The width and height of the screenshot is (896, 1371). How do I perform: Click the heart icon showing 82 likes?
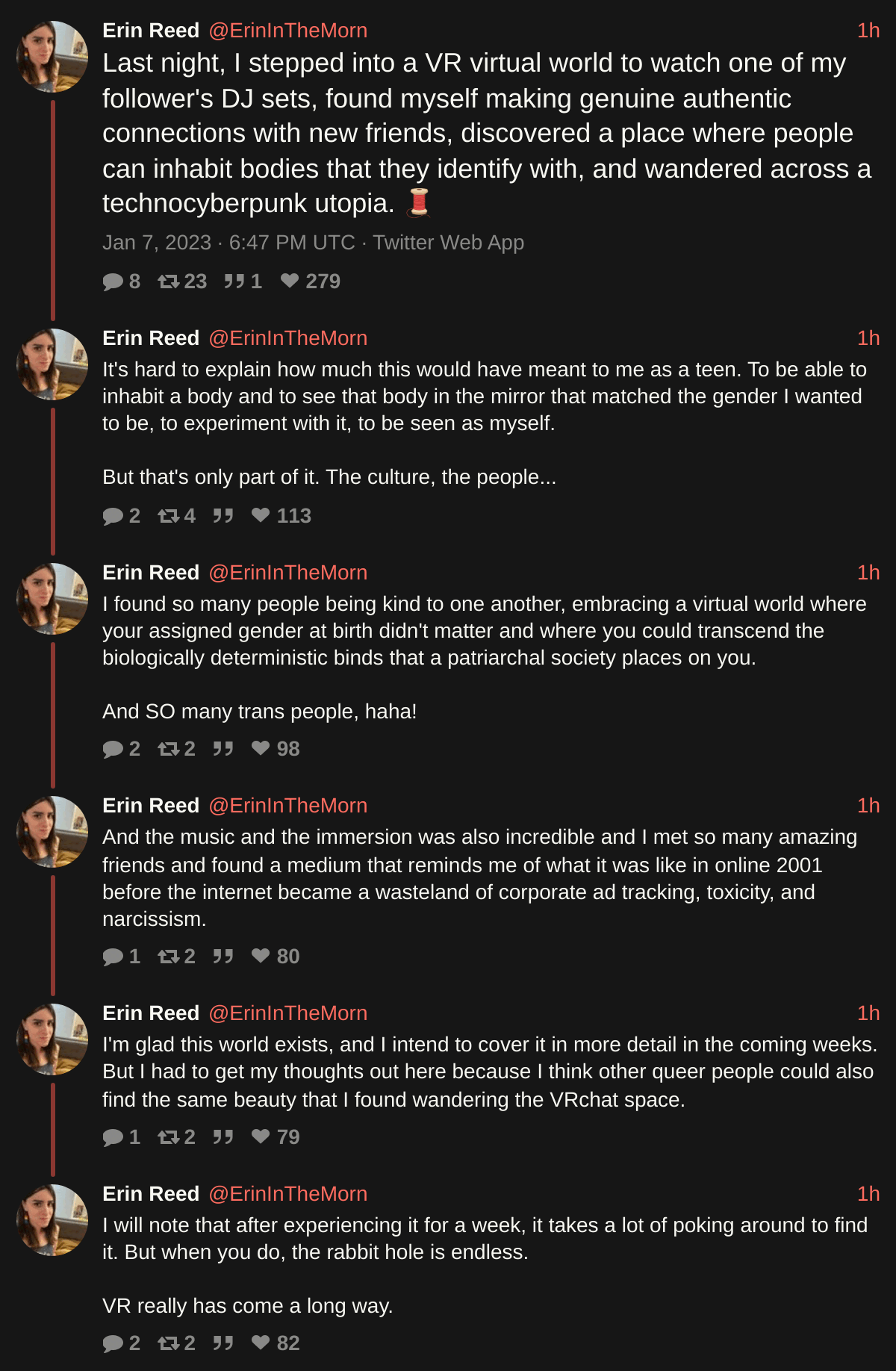click(x=261, y=1343)
